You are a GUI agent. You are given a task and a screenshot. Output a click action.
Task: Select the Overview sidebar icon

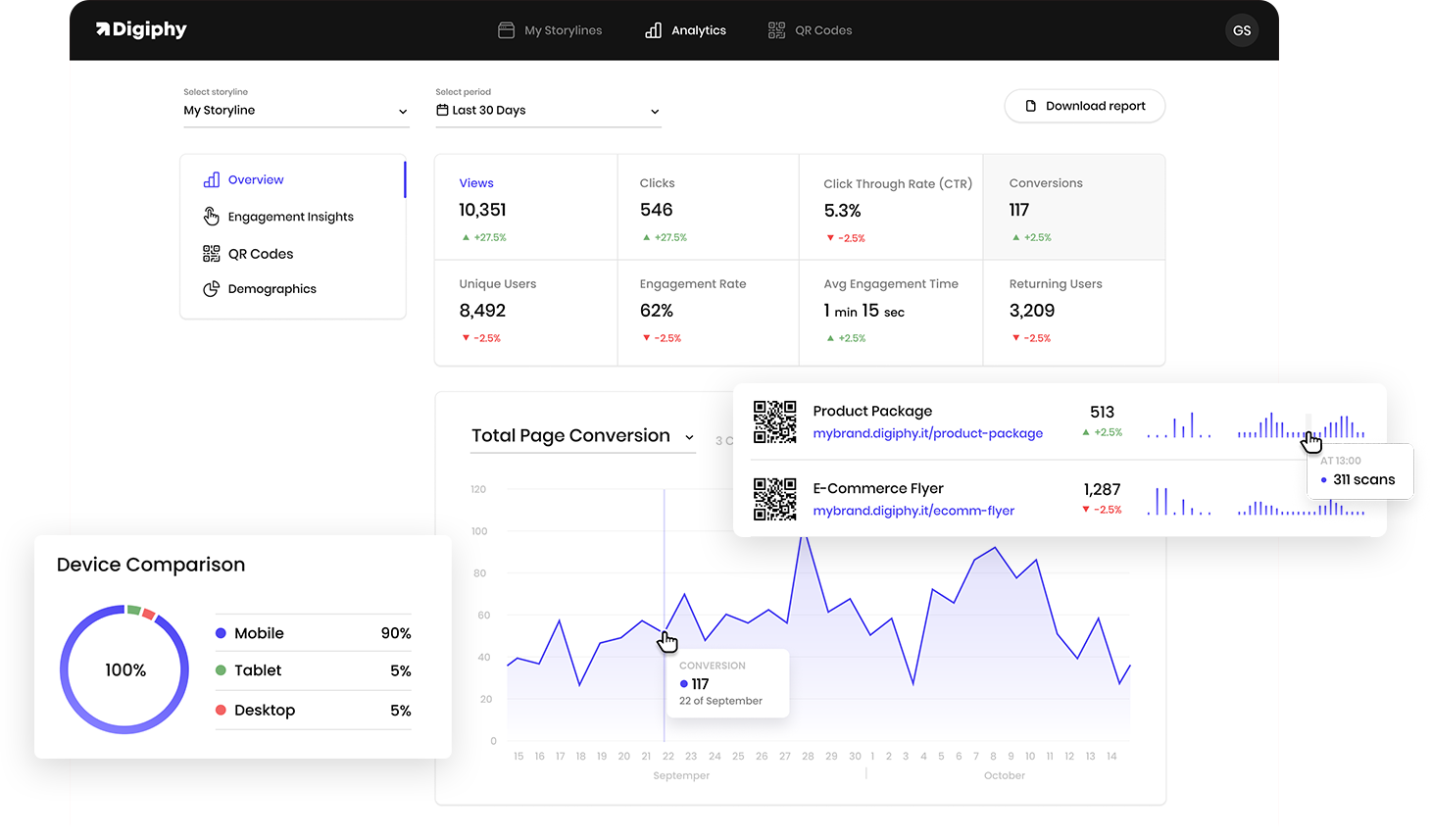(x=212, y=179)
